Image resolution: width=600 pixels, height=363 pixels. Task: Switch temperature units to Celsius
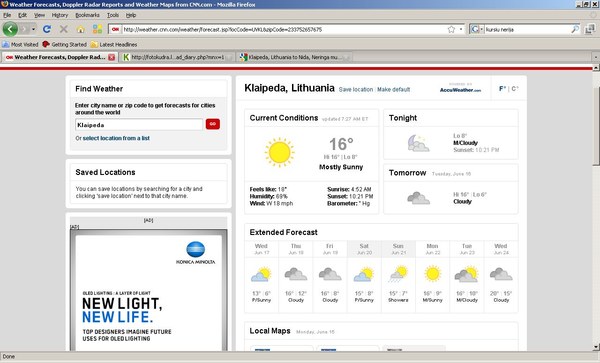tap(515, 89)
